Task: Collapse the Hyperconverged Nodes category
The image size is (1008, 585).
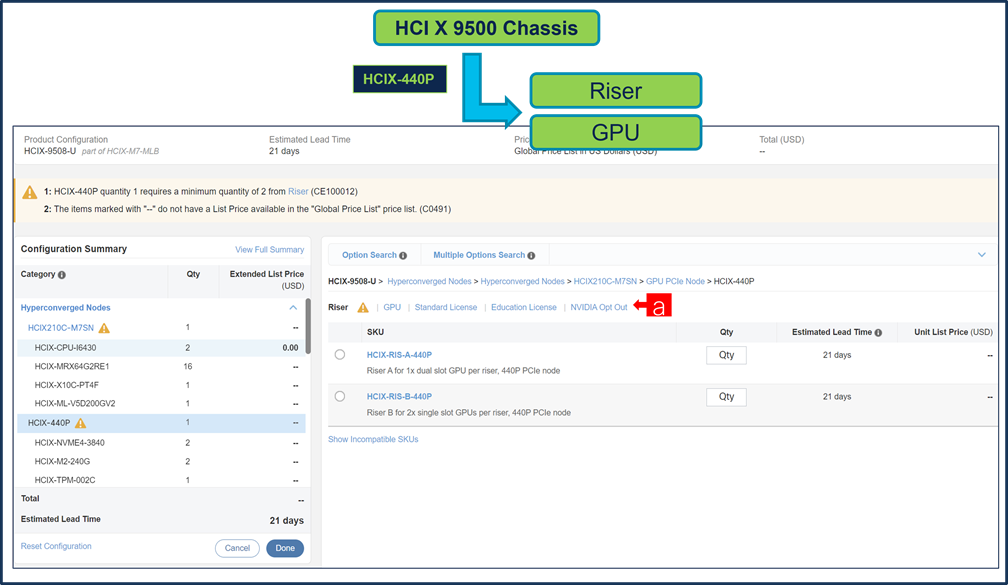Action: 293,308
